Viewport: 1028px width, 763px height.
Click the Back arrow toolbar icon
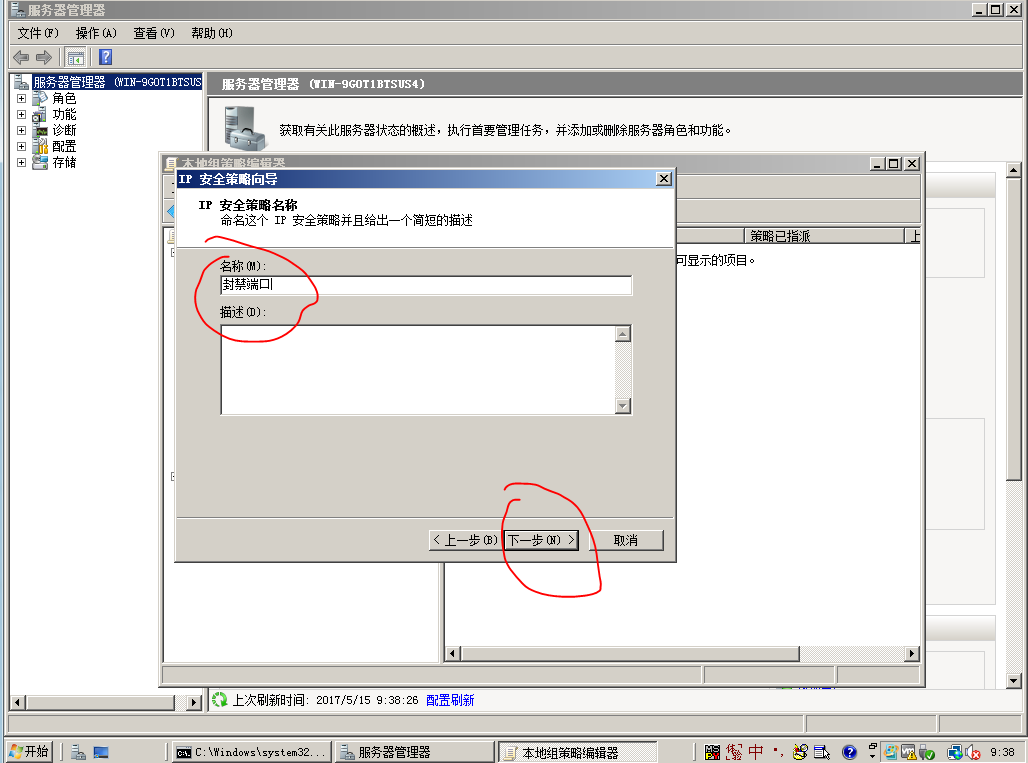21,57
